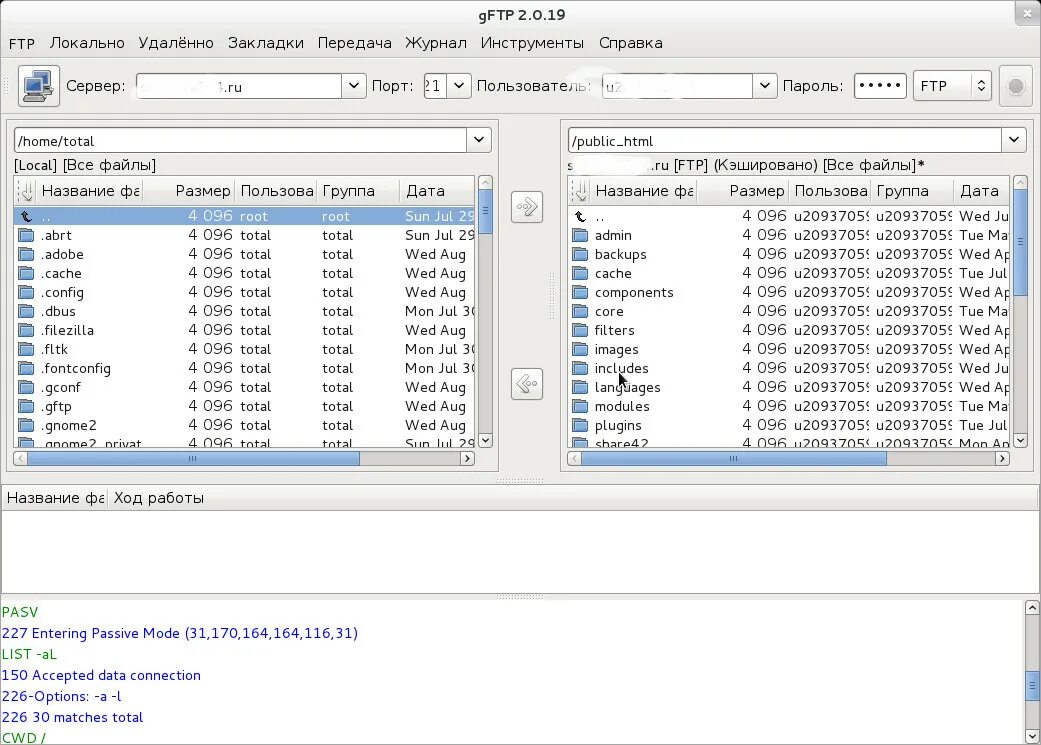The width and height of the screenshot is (1041, 745).
Task: Open the Справка menu
Action: pos(631,43)
